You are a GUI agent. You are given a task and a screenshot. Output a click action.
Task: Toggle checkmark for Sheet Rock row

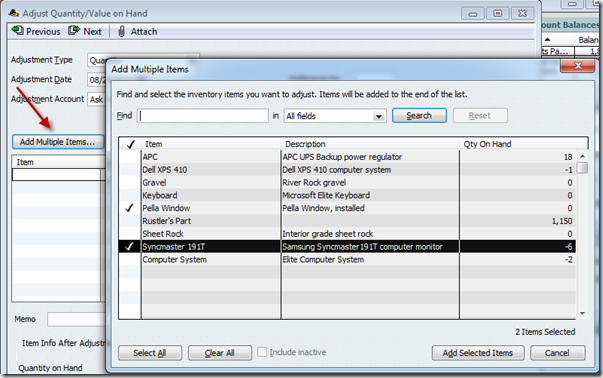[x=130, y=234]
